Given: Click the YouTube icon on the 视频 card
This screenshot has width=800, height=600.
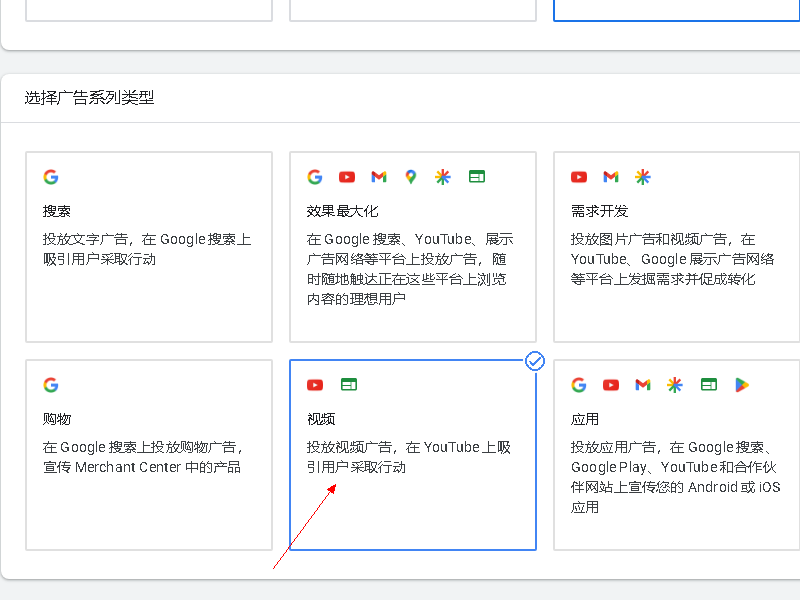Looking at the screenshot, I should pos(314,384).
